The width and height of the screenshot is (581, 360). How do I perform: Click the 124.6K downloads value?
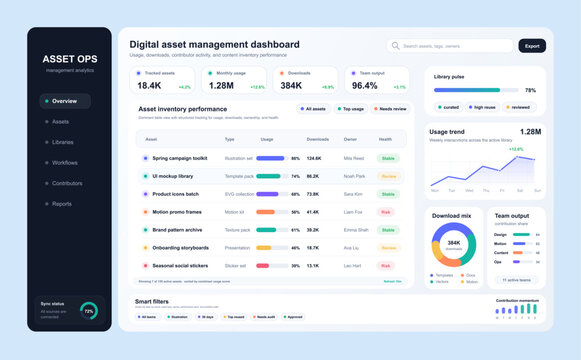click(314, 158)
